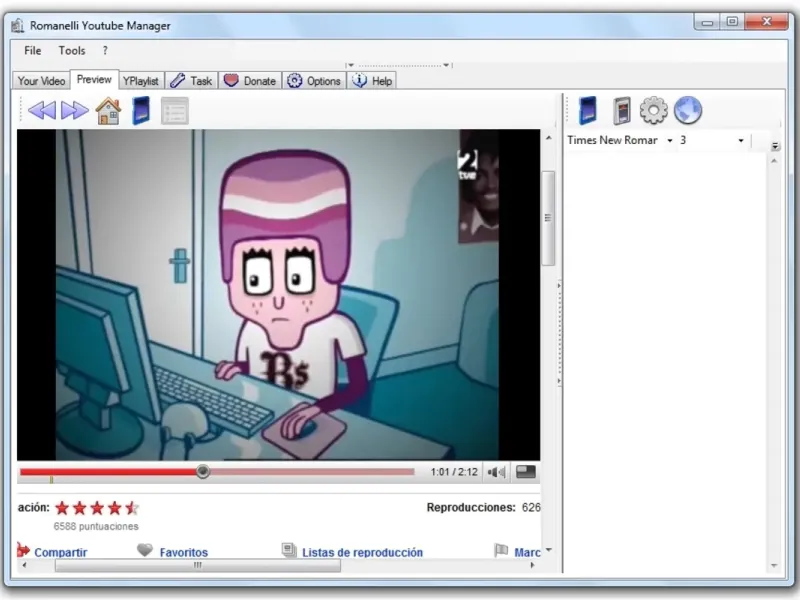
Task: Mute the video with speaker icon
Action: coord(496,472)
